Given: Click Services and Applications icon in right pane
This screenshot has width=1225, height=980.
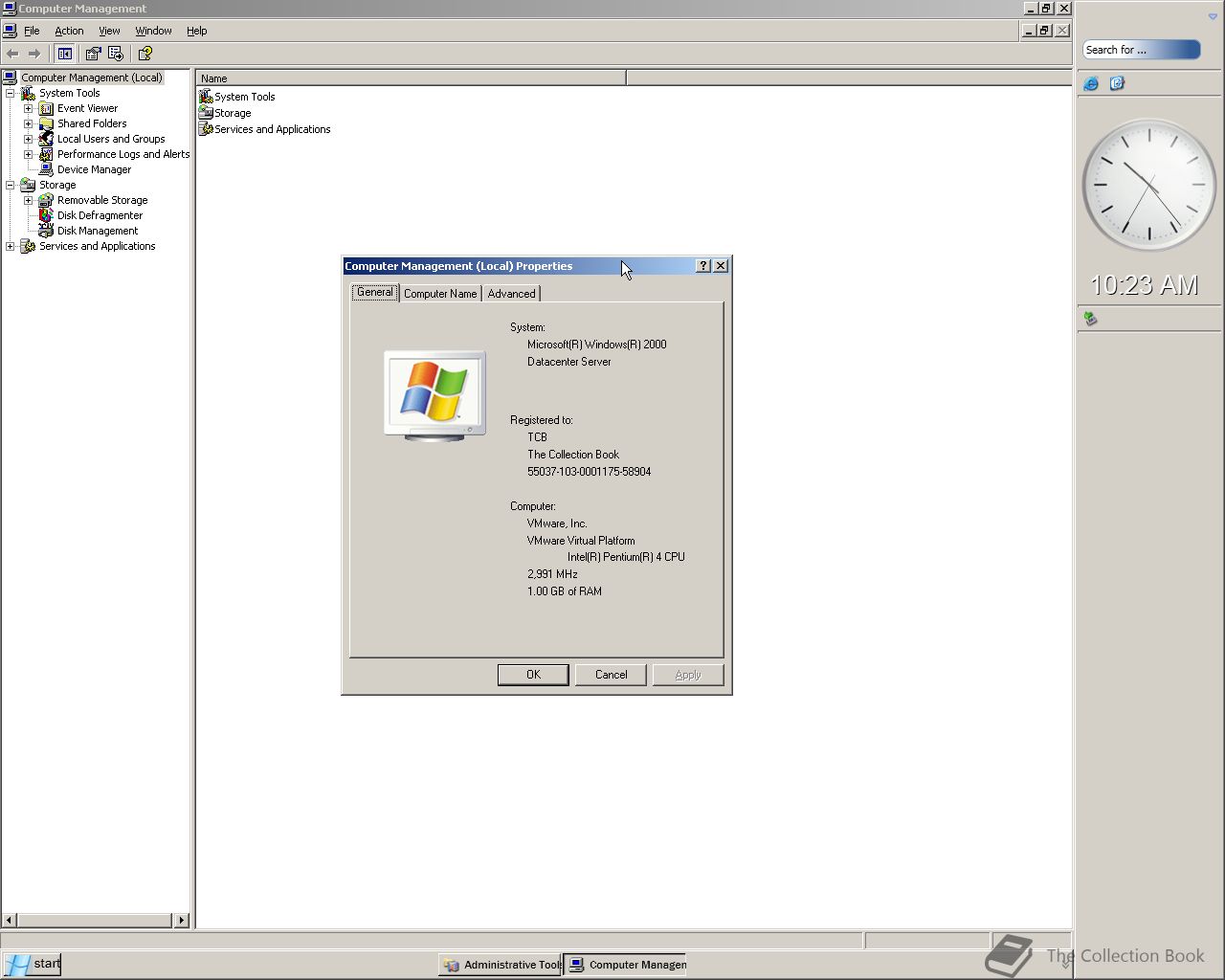Looking at the screenshot, I should point(206,129).
